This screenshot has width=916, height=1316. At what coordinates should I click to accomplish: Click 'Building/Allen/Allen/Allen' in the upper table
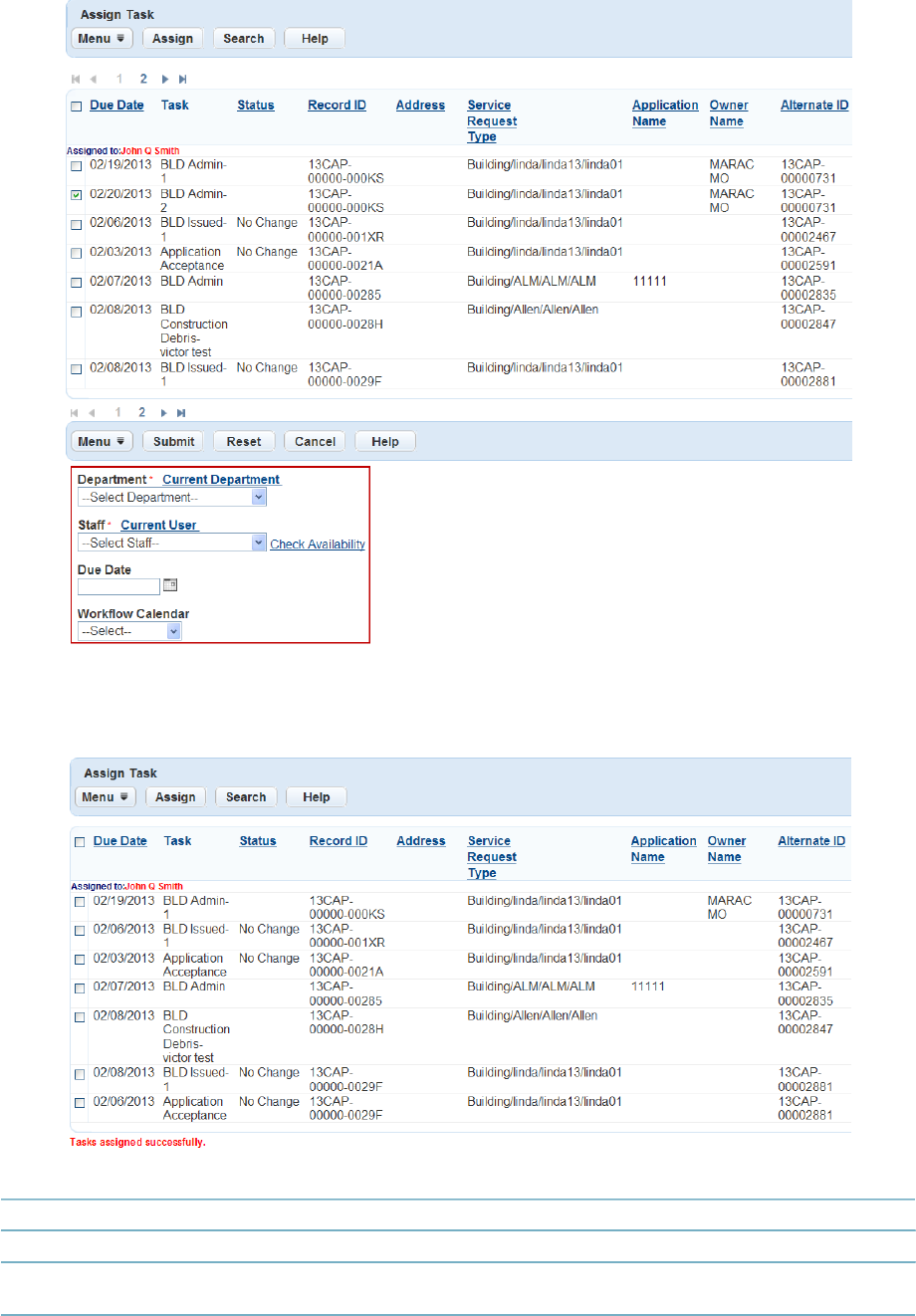pos(533,310)
